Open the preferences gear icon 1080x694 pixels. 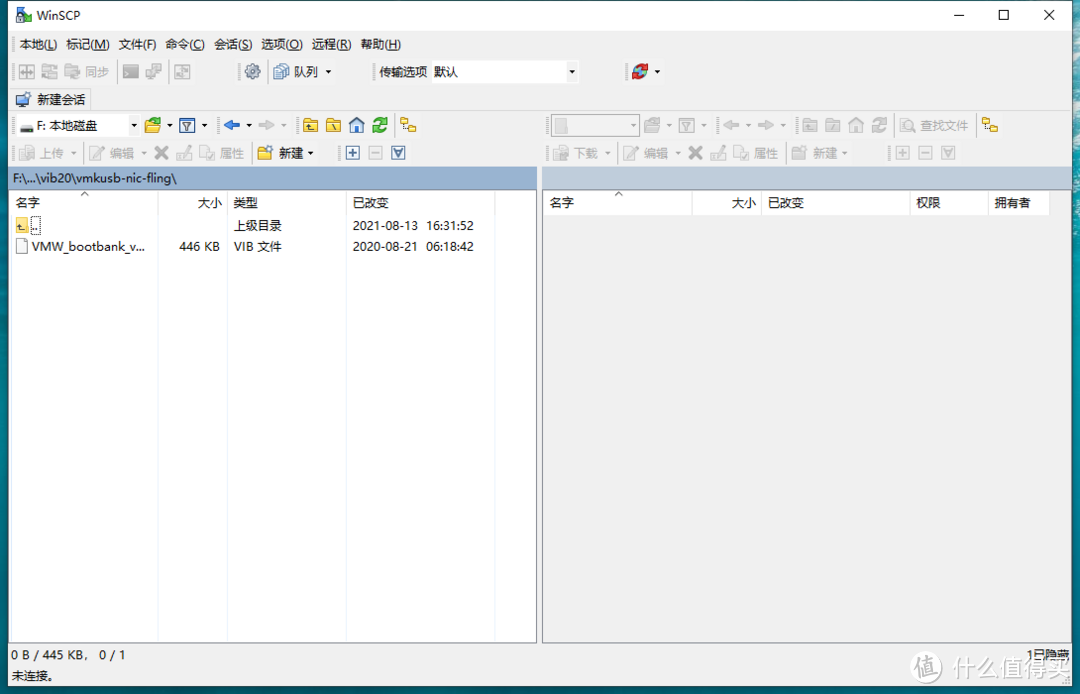[x=253, y=72]
